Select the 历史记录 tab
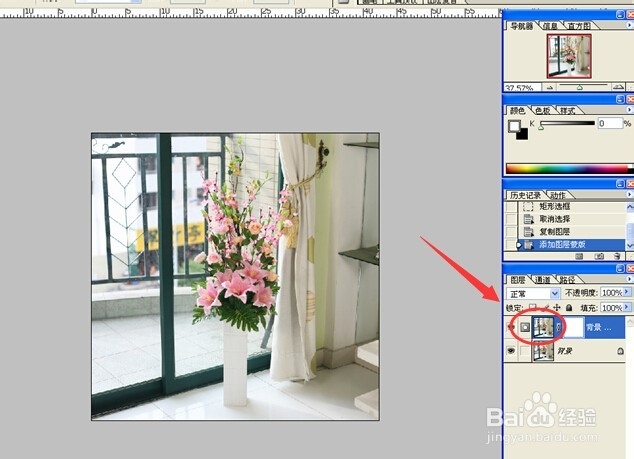The height and width of the screenshot is (459, 634). click(525, 195)
